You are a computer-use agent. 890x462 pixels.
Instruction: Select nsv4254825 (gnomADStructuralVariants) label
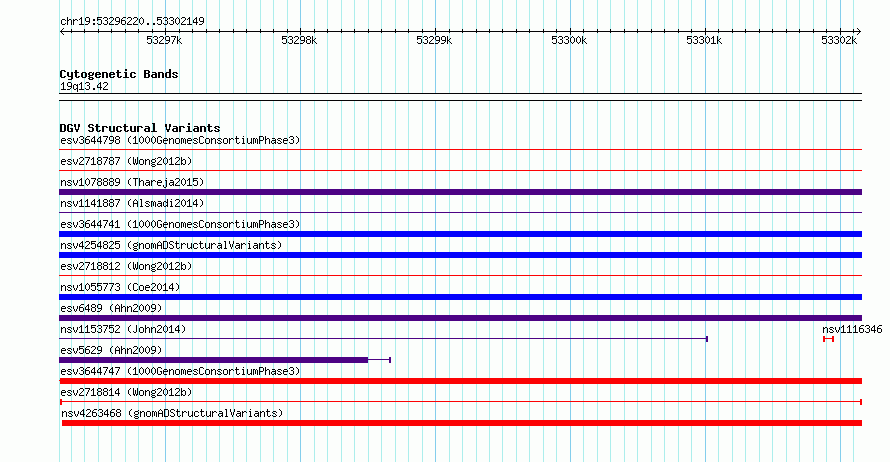pos(171,245)
